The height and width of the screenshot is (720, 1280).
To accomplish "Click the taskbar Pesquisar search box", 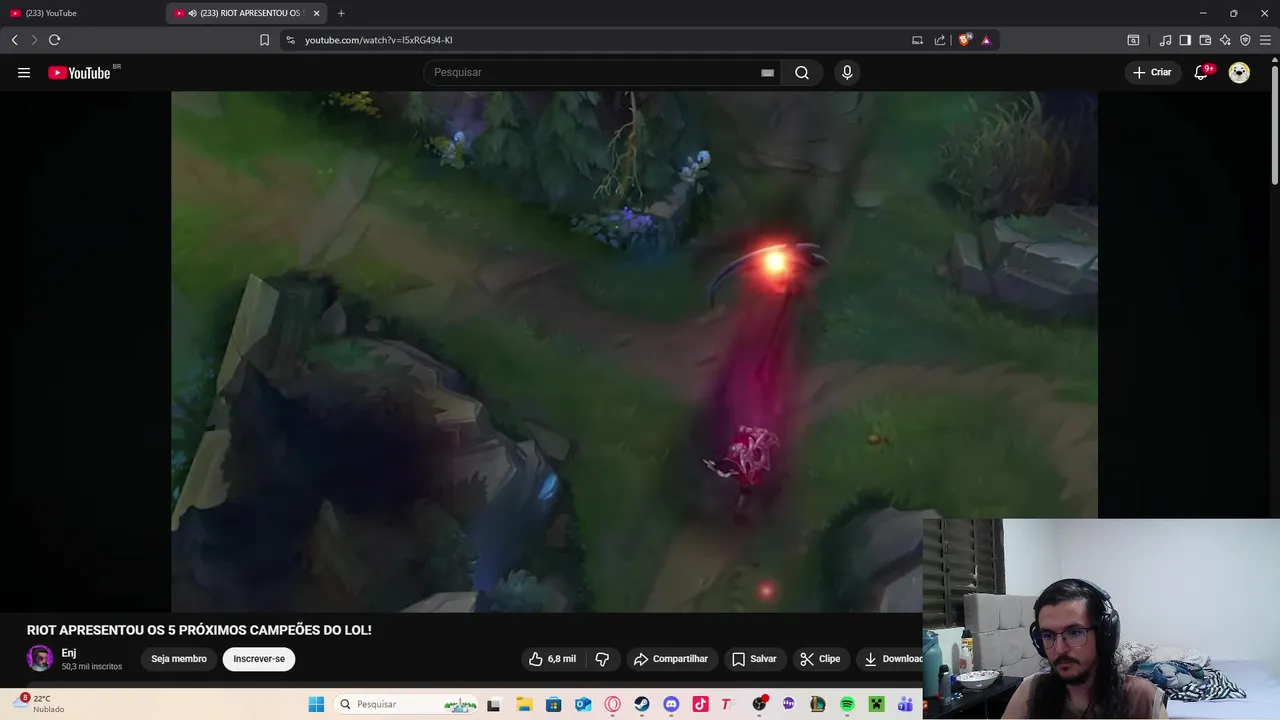I will 406,704.
